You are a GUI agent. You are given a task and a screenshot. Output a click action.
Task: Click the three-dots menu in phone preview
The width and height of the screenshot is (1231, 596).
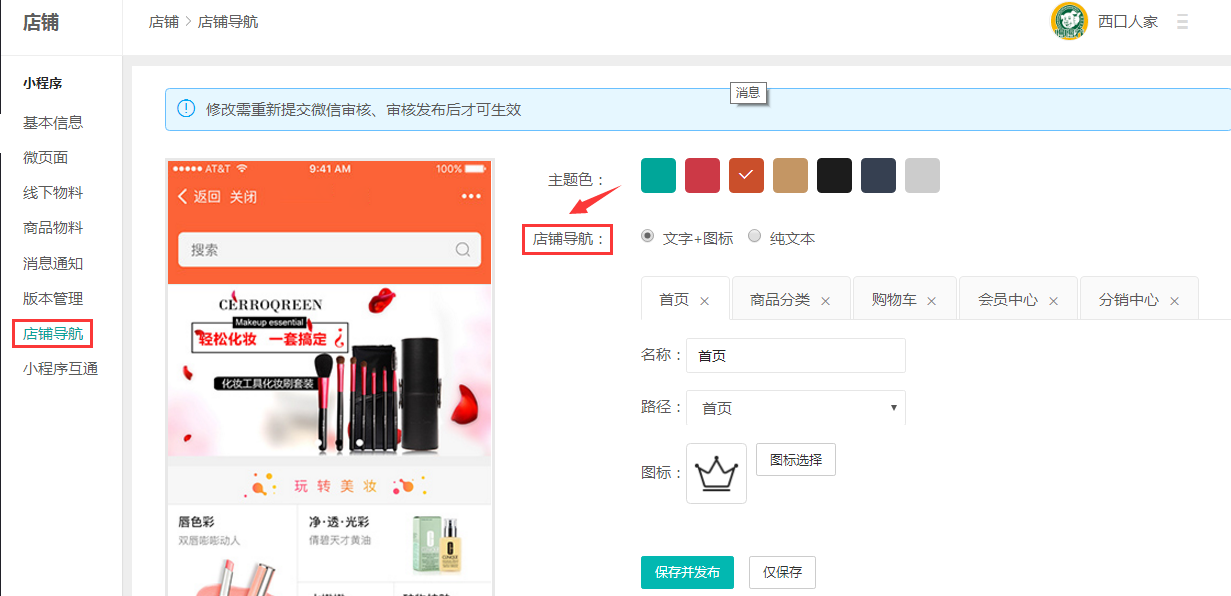(471, 196)
